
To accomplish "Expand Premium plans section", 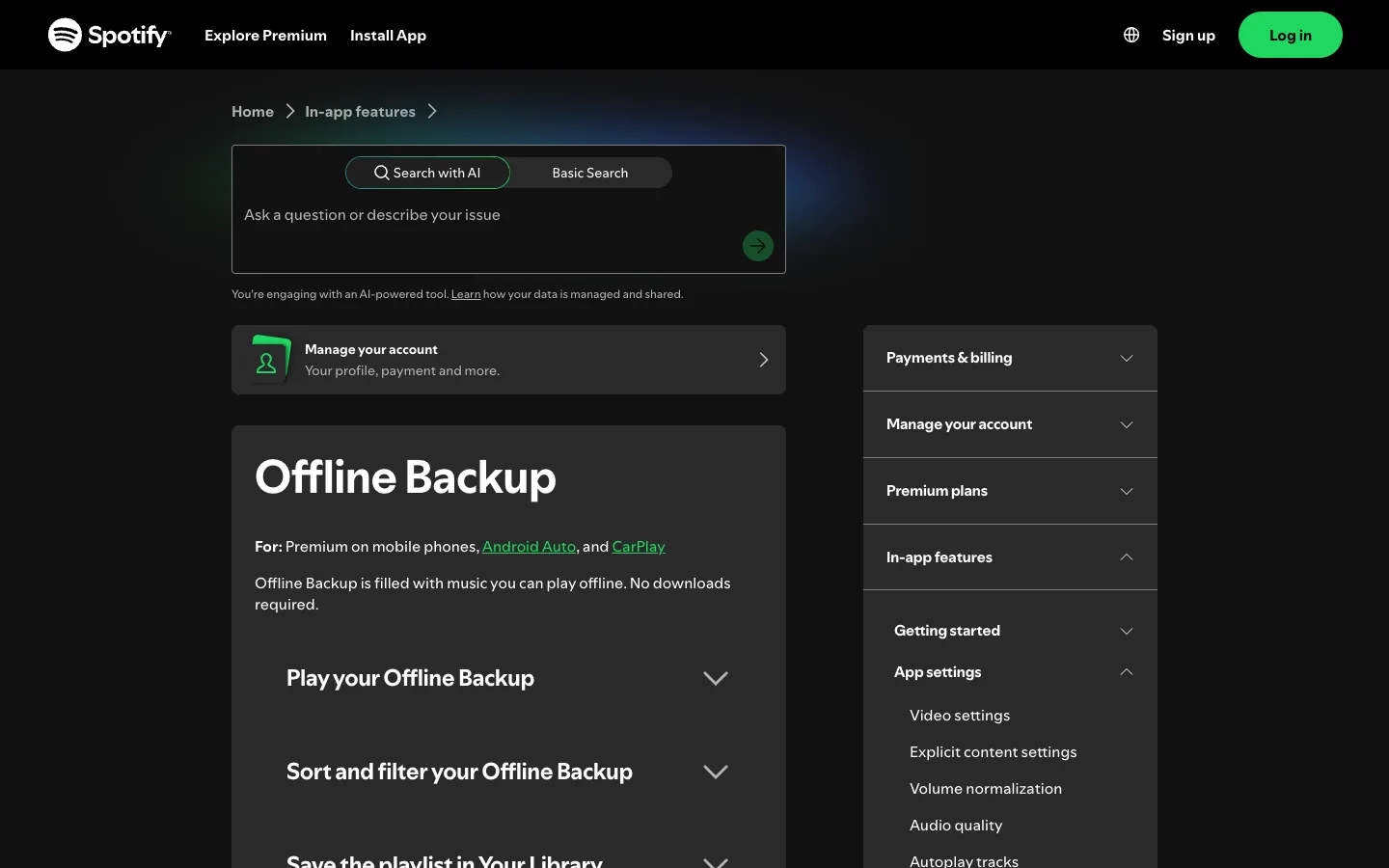I will (1010, 491).
